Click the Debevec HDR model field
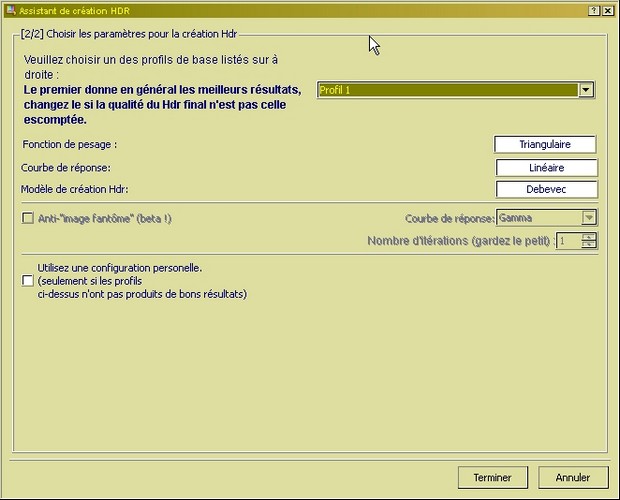 tap(546, 189)
